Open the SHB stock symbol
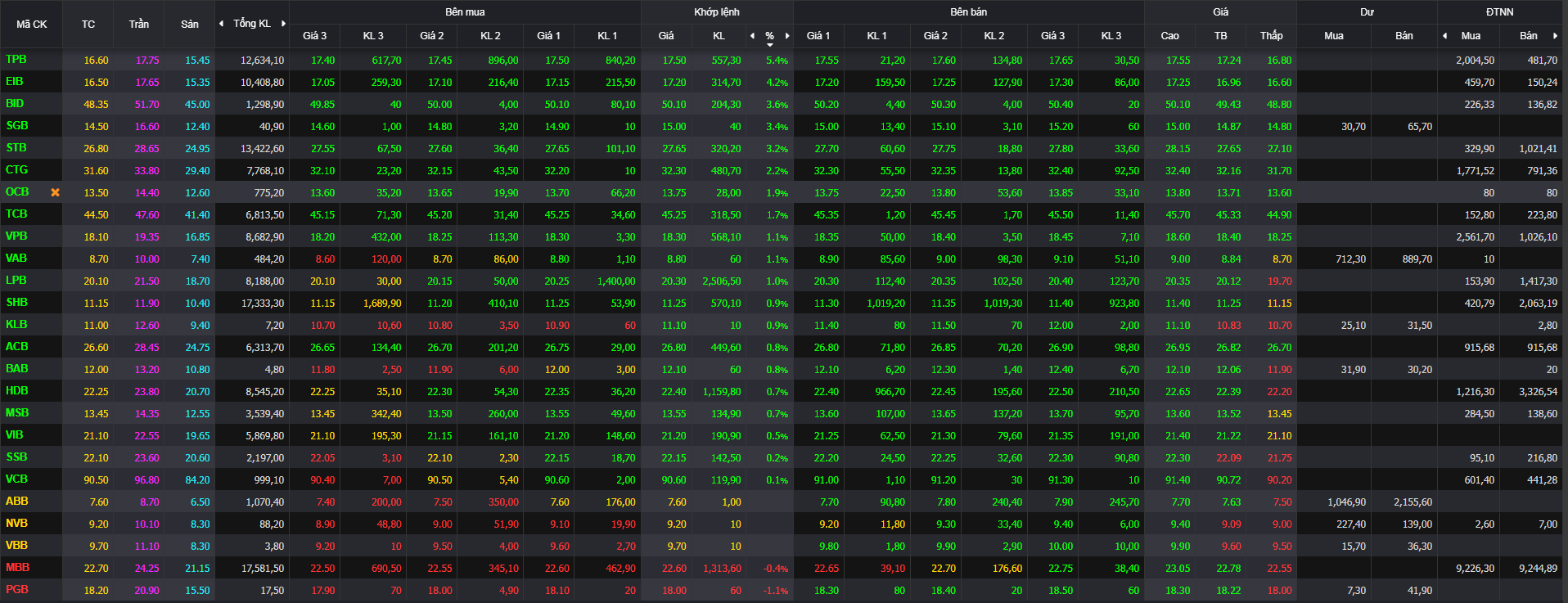 (17, 303)
